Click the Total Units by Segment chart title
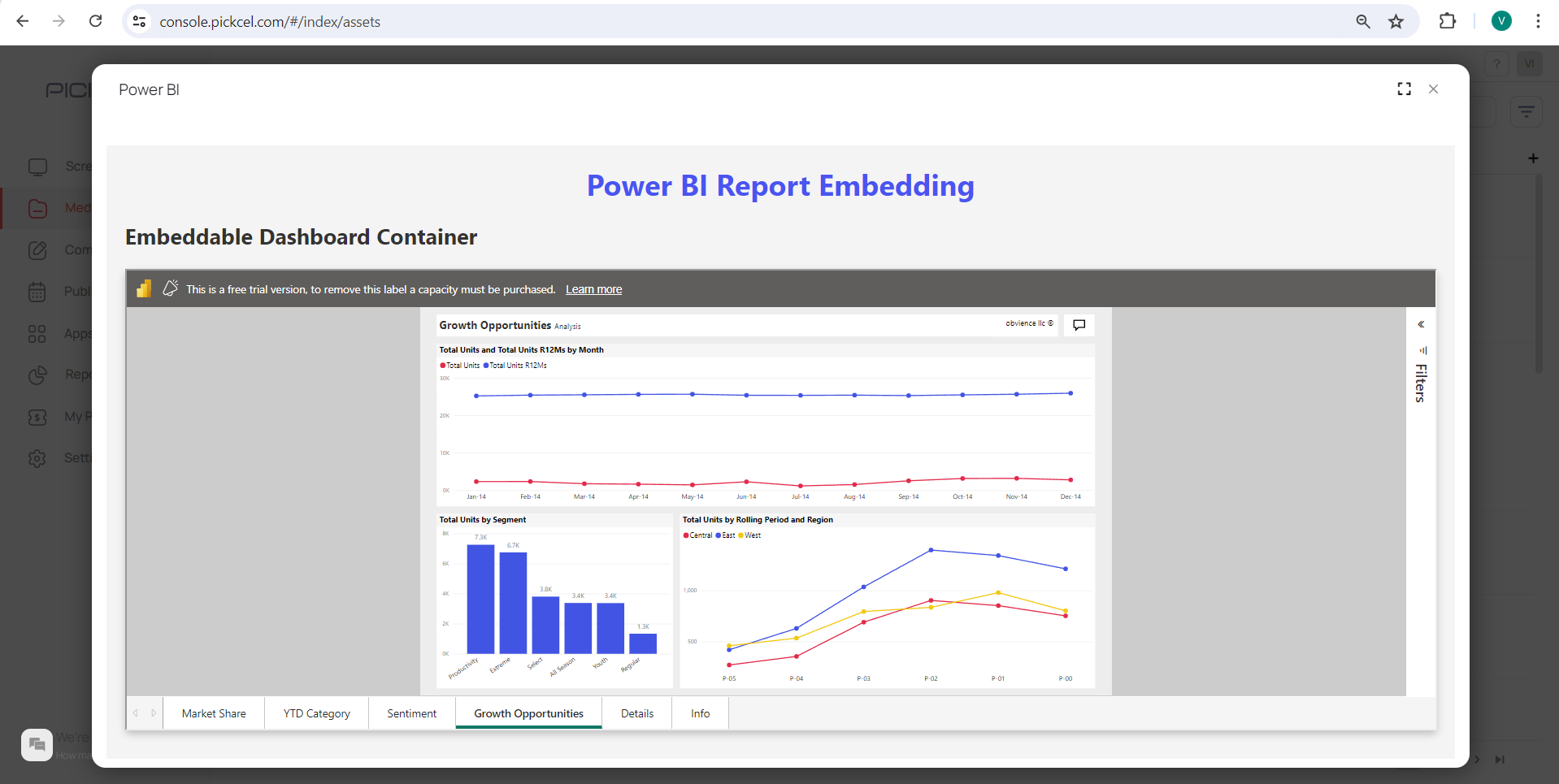1559x784 pixels. pyautogui.click(x=483, y=520)
